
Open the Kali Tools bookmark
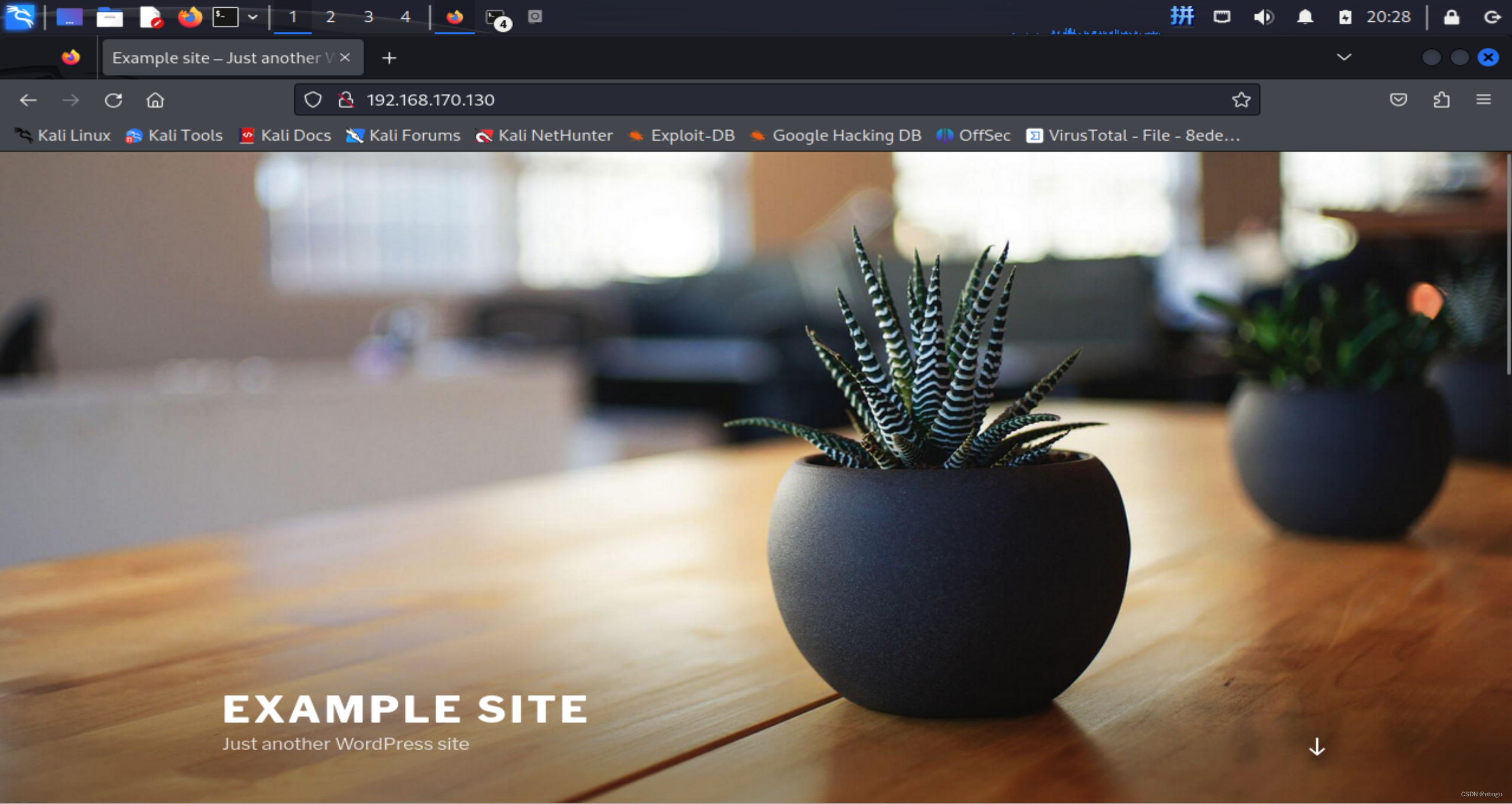click(x=174, y=135)
